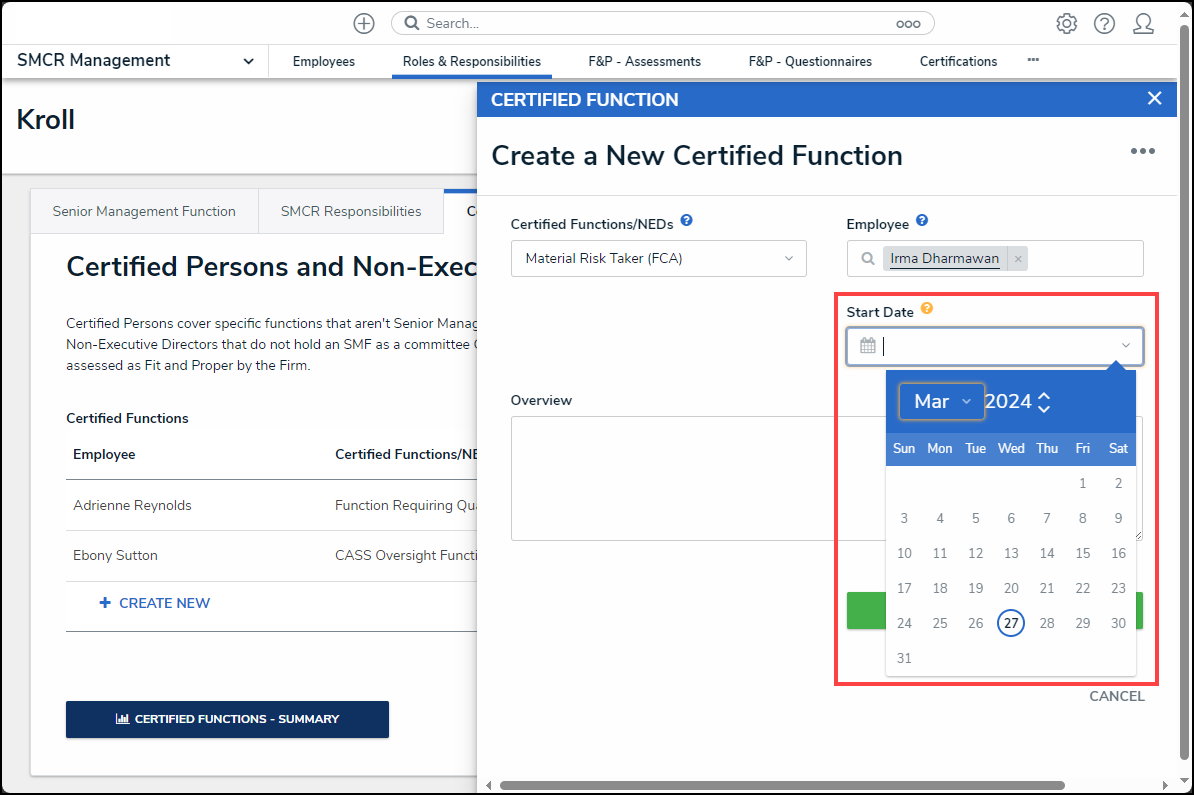Open the user profile icon
The width and height of the screenshot is (1194, 795).
pyautogui.click(x=1143, y=23)
